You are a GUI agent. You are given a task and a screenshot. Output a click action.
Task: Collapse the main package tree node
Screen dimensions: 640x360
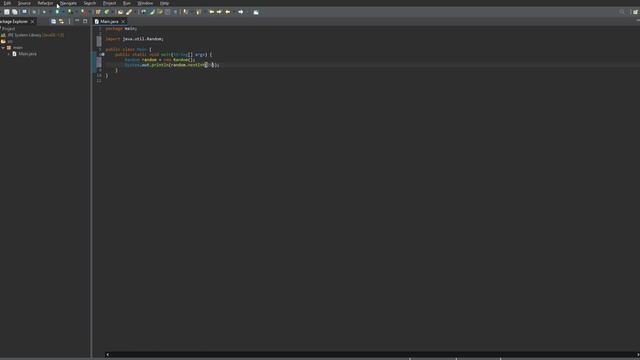point(3,48)
